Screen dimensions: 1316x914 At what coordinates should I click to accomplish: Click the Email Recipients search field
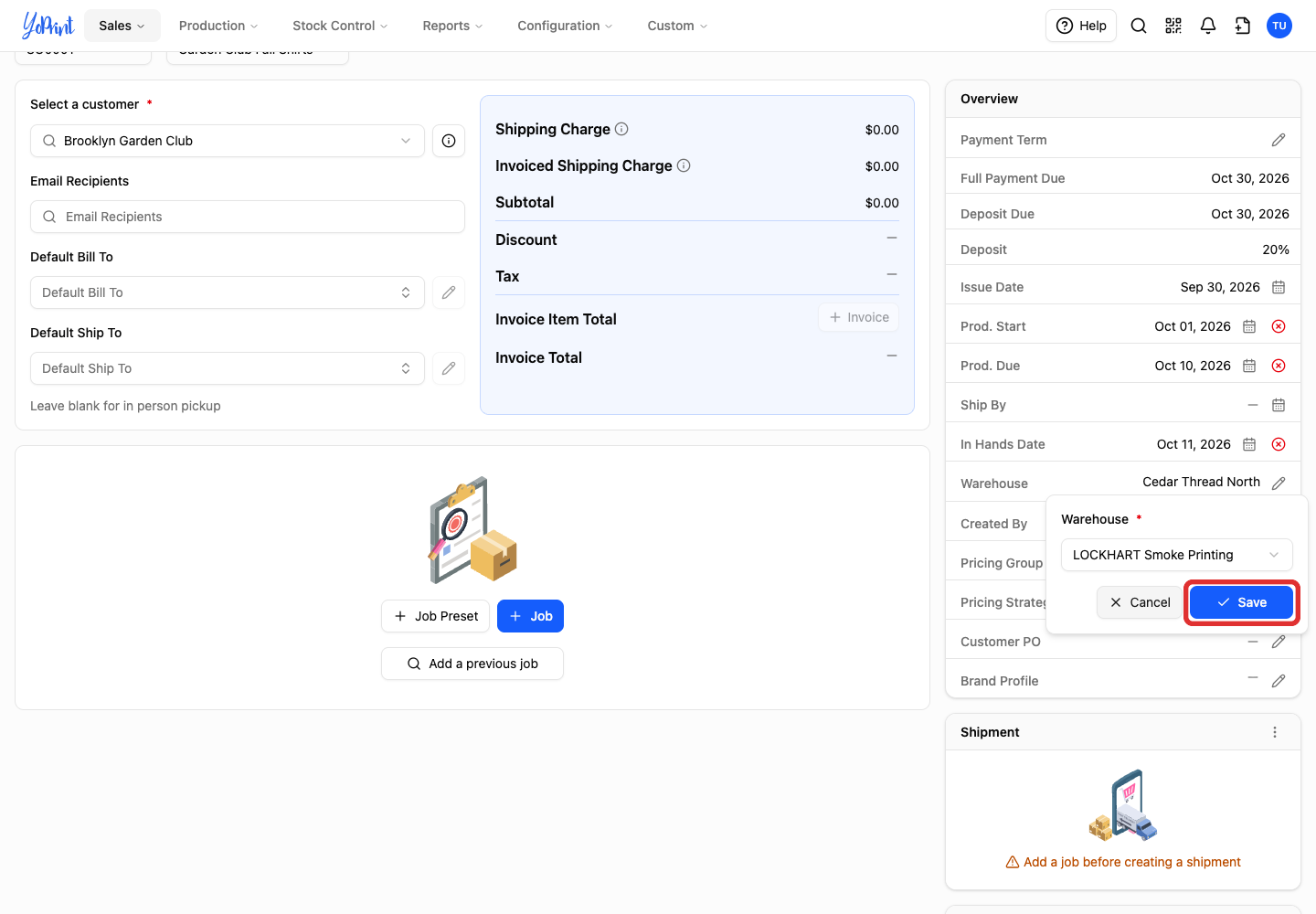[248, 217]
